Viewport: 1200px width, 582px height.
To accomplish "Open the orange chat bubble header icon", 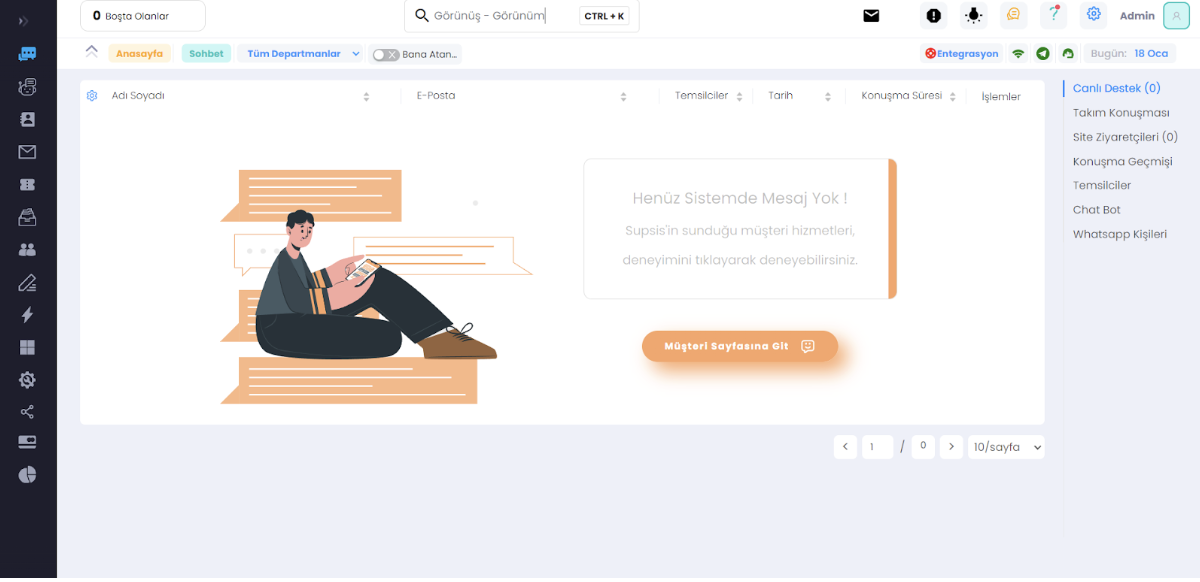I will coord(1013,16).
